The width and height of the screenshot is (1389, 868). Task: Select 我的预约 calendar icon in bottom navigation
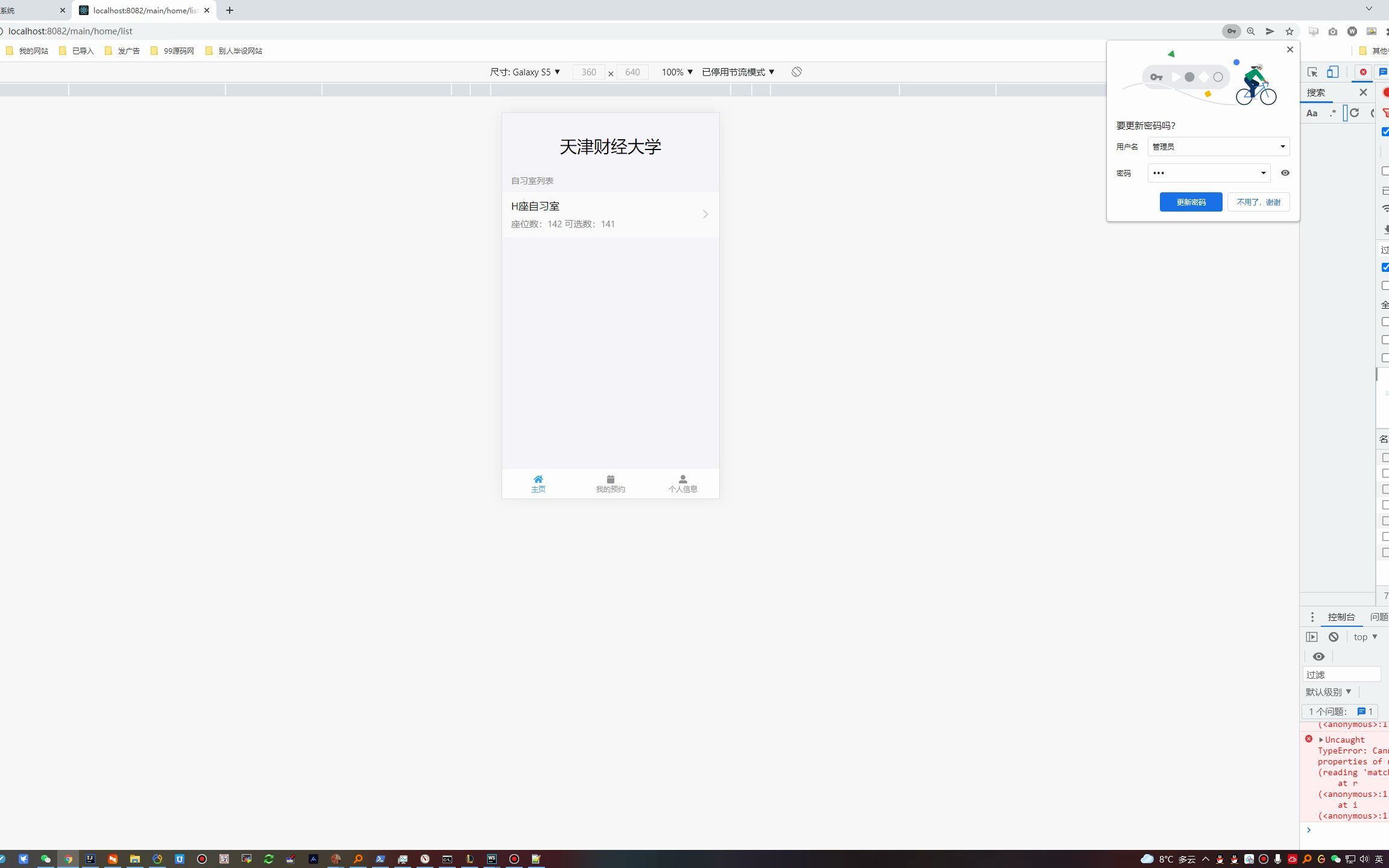[611, 479]
